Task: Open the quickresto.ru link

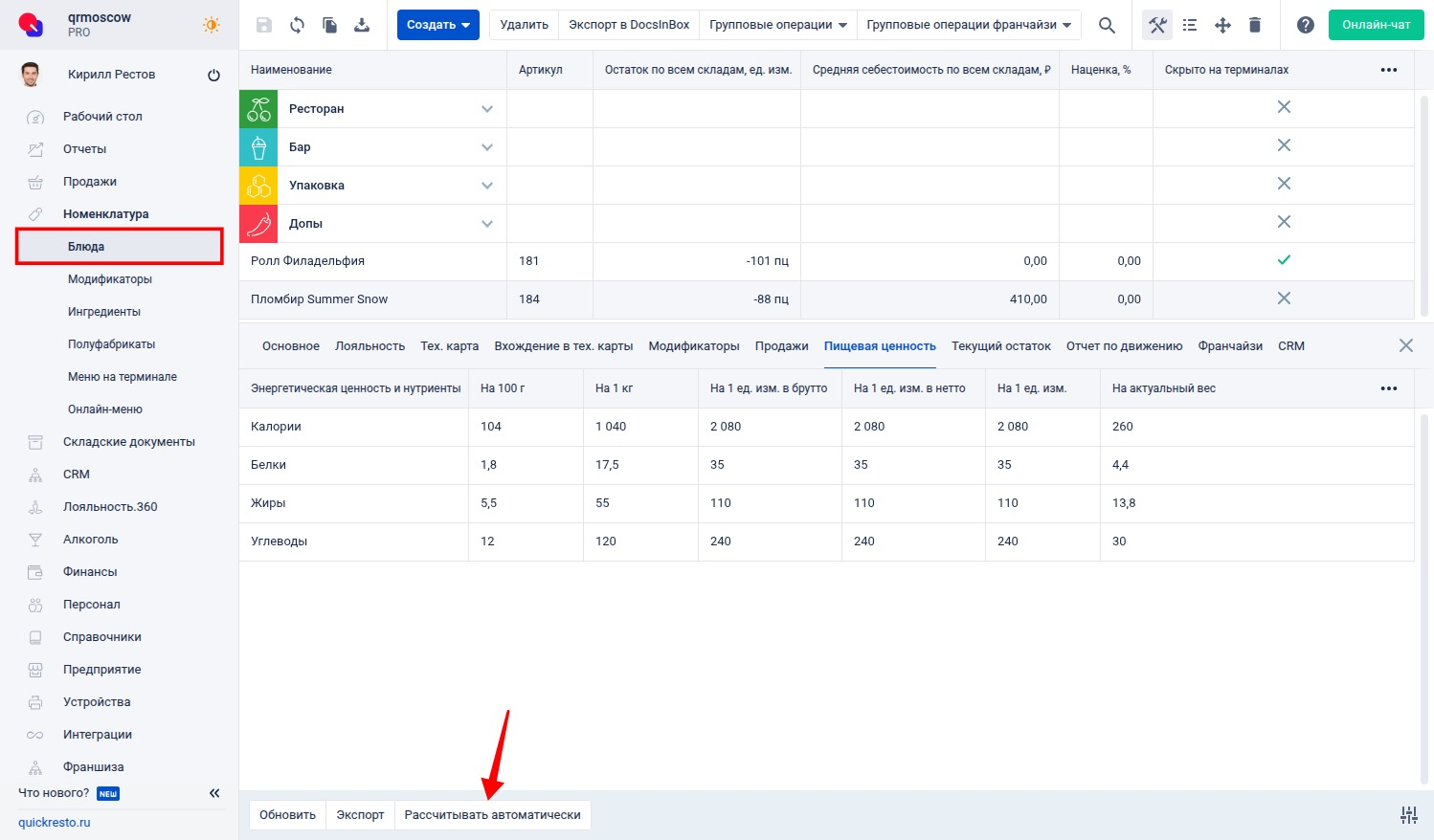Action: point(55,823)
